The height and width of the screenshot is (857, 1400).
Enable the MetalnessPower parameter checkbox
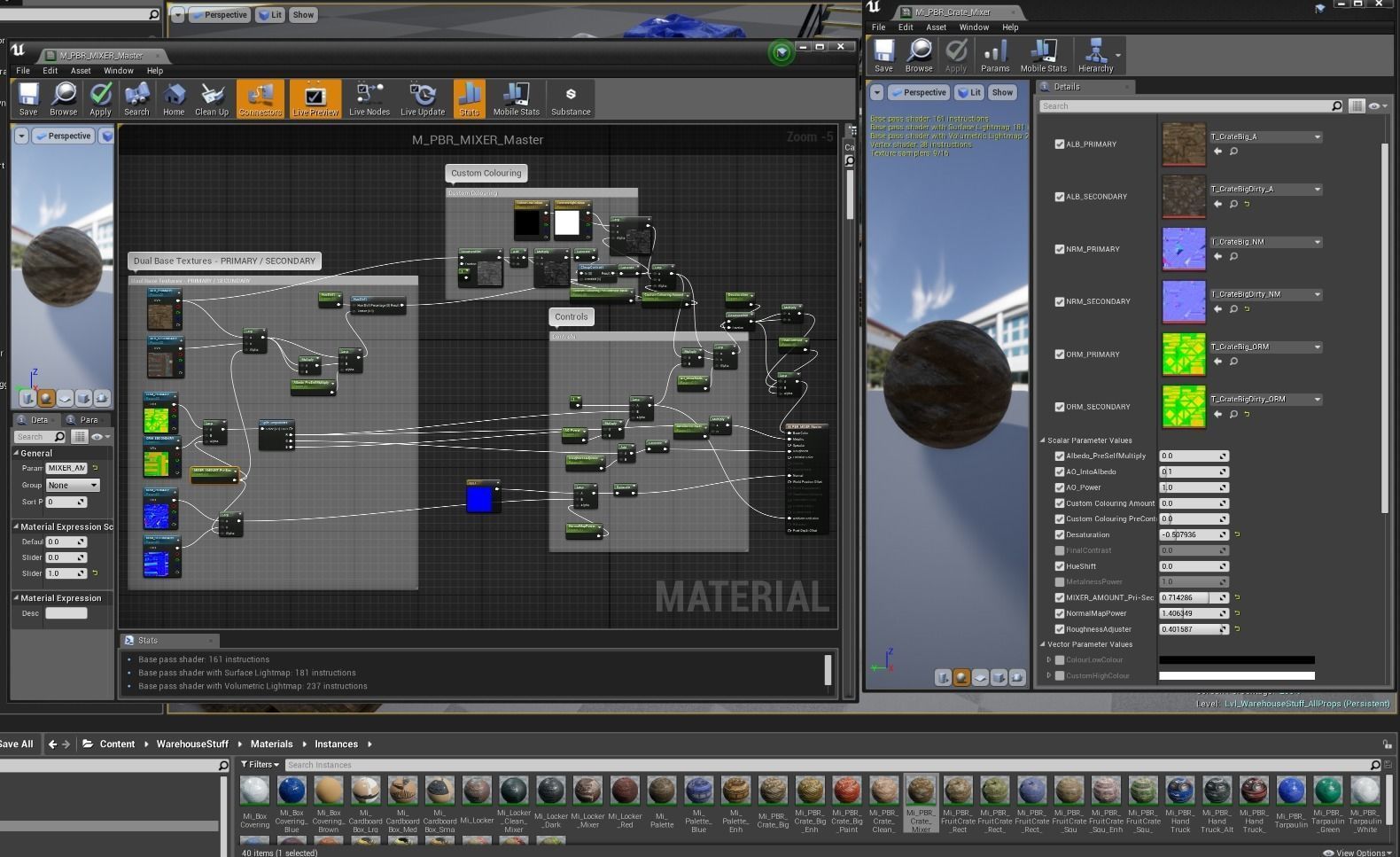1060,582
